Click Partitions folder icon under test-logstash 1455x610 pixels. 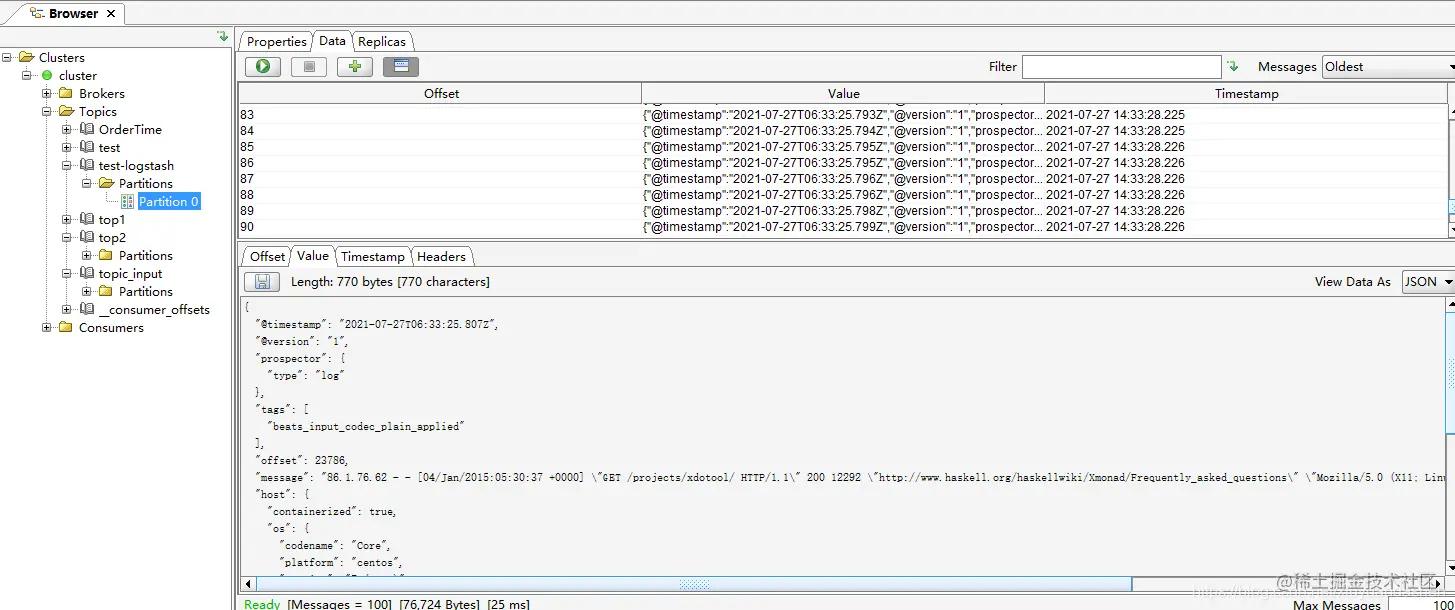point(106,183)
